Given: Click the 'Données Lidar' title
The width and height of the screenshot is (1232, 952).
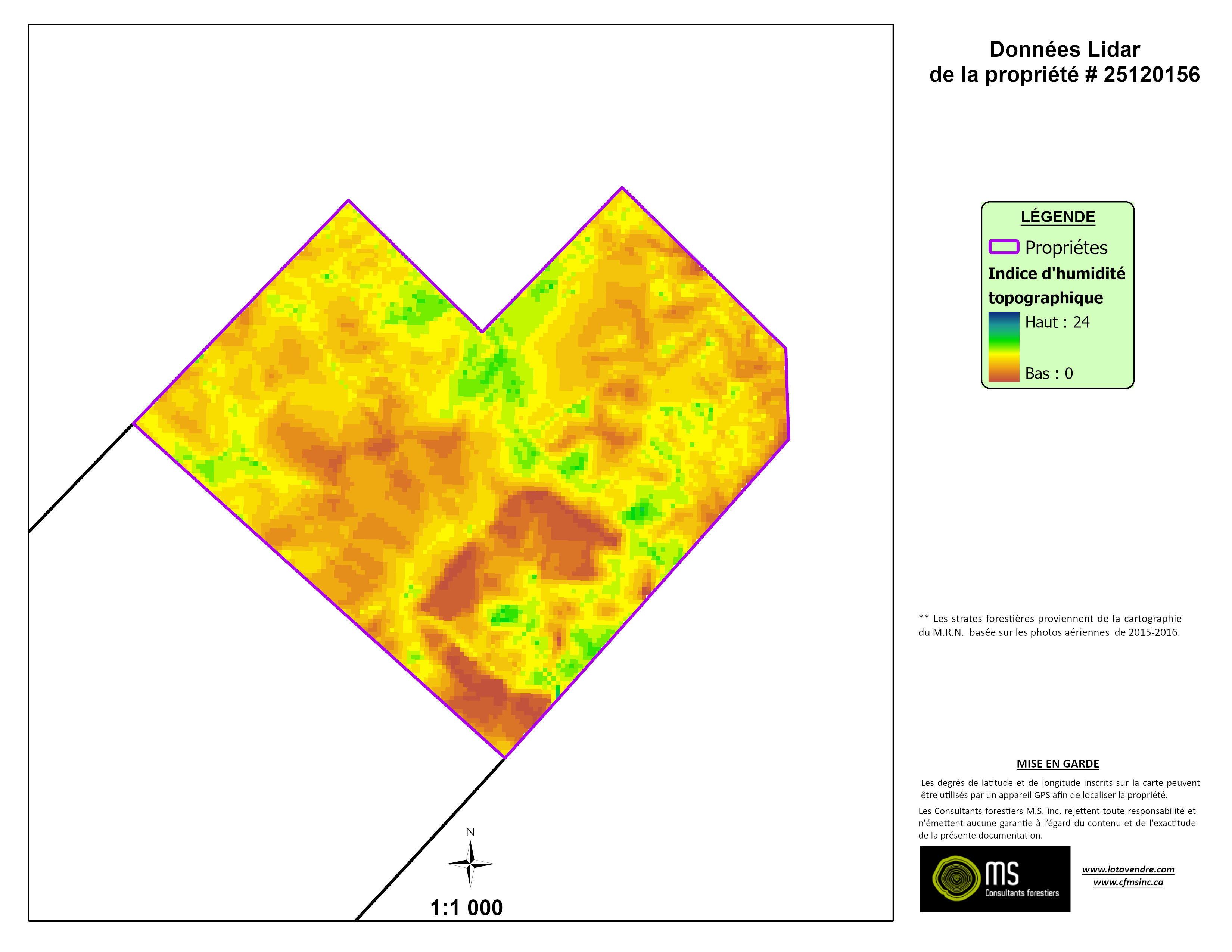Looking at the screenshot, I should (1064, 50).
